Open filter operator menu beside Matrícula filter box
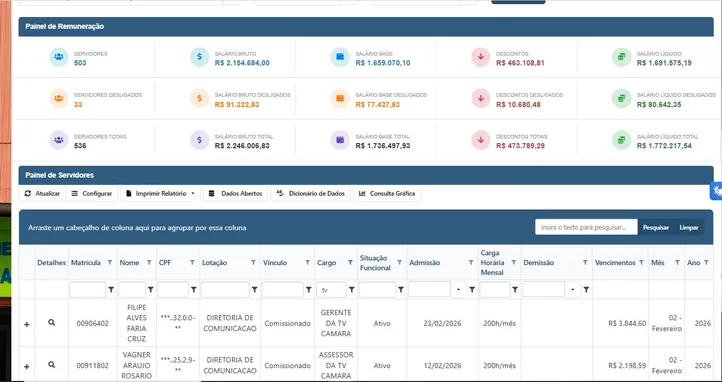 [111, 289]
